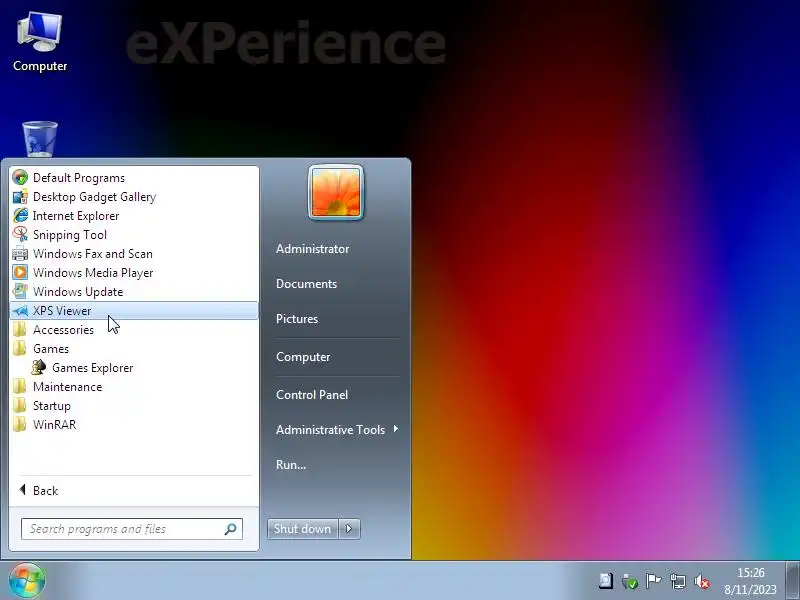Click the search magnifier icon
This screenshot has height=600, width=800.
(231, 529)
